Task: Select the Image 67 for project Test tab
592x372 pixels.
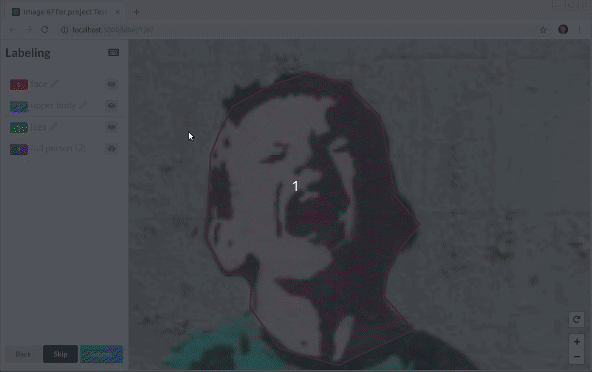Action: pos(66,12)
